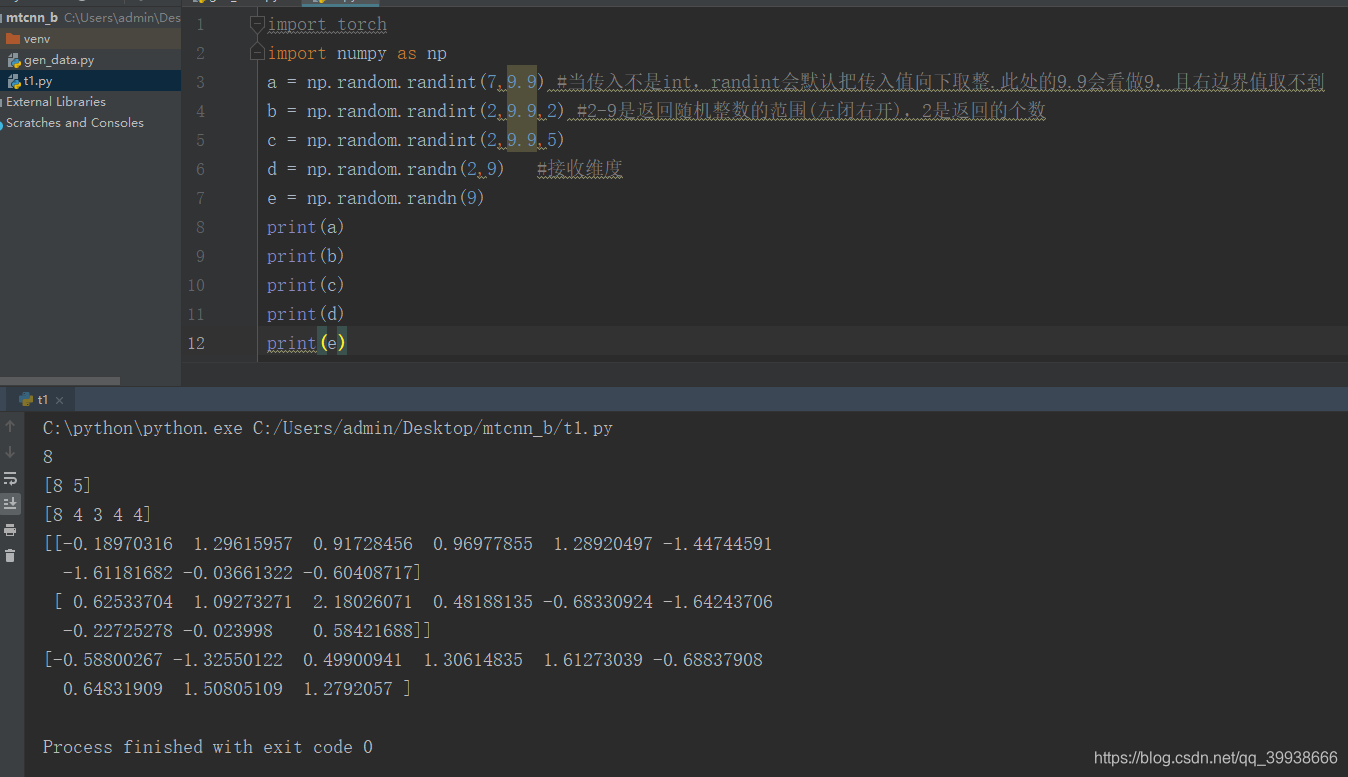Clear the console with the trash icon

(10, 555)
